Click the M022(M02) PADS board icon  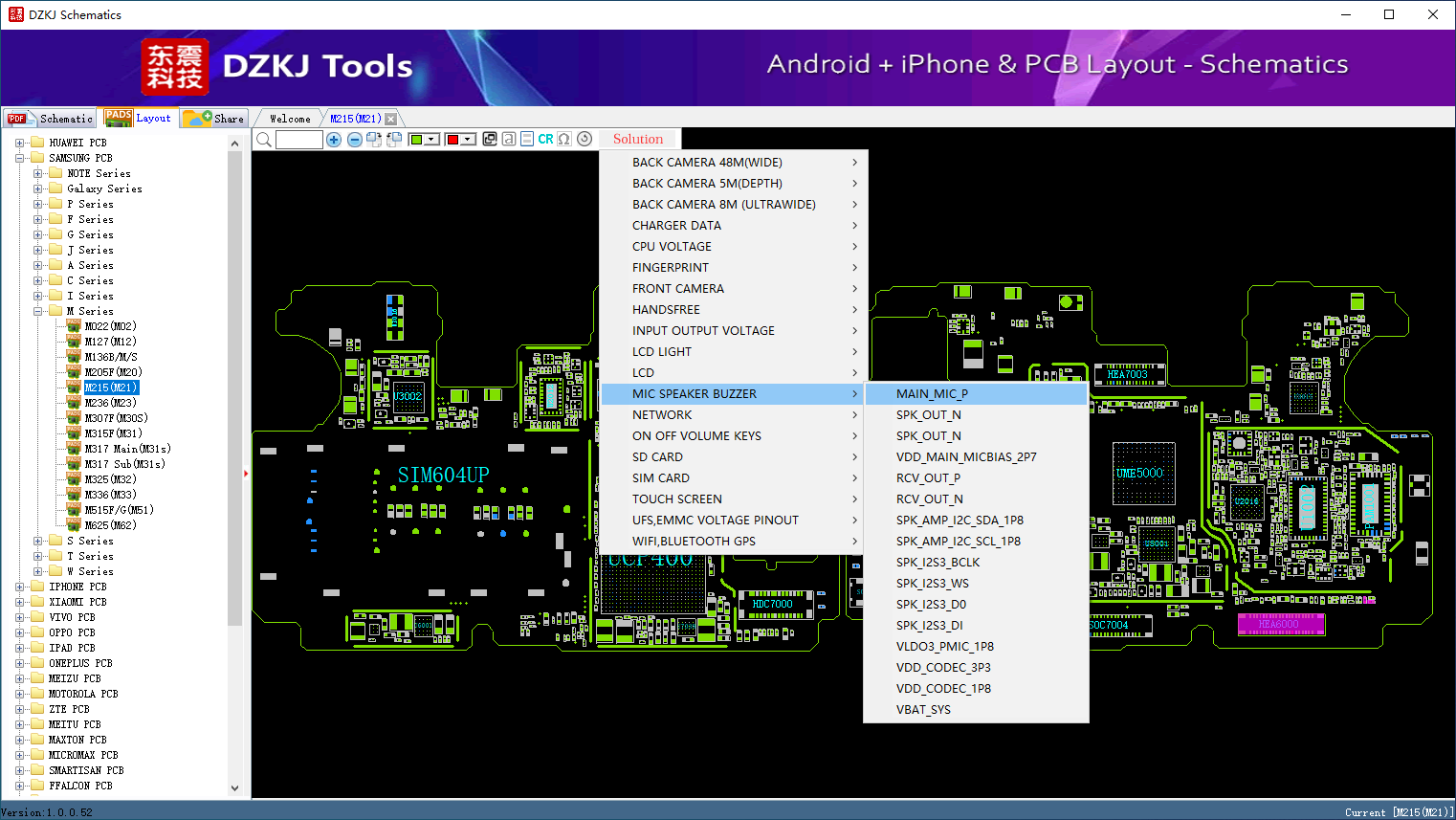(x=74, y=326)
